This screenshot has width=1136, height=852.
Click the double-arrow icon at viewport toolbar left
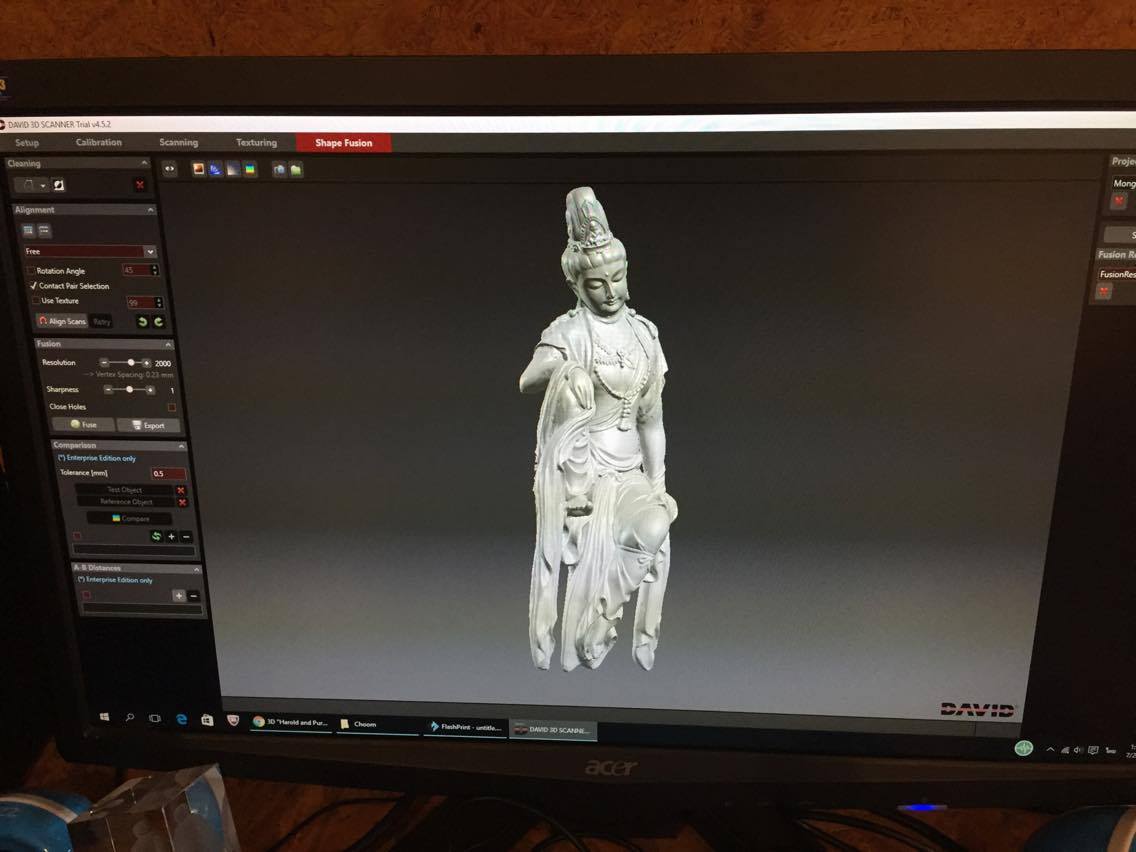point(170,169)
